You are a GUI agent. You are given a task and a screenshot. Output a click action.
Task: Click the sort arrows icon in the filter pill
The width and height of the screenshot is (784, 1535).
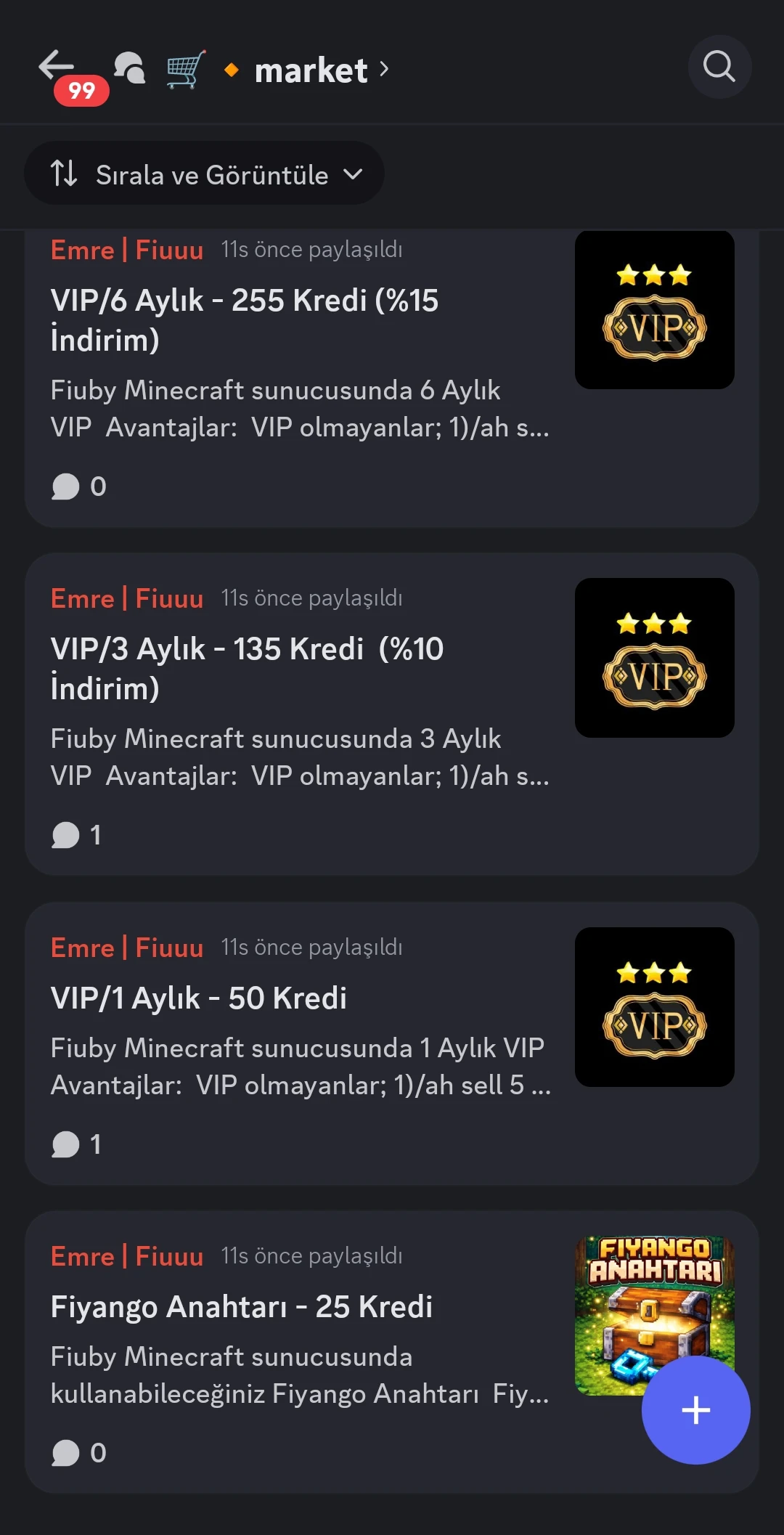pos(64,174)
